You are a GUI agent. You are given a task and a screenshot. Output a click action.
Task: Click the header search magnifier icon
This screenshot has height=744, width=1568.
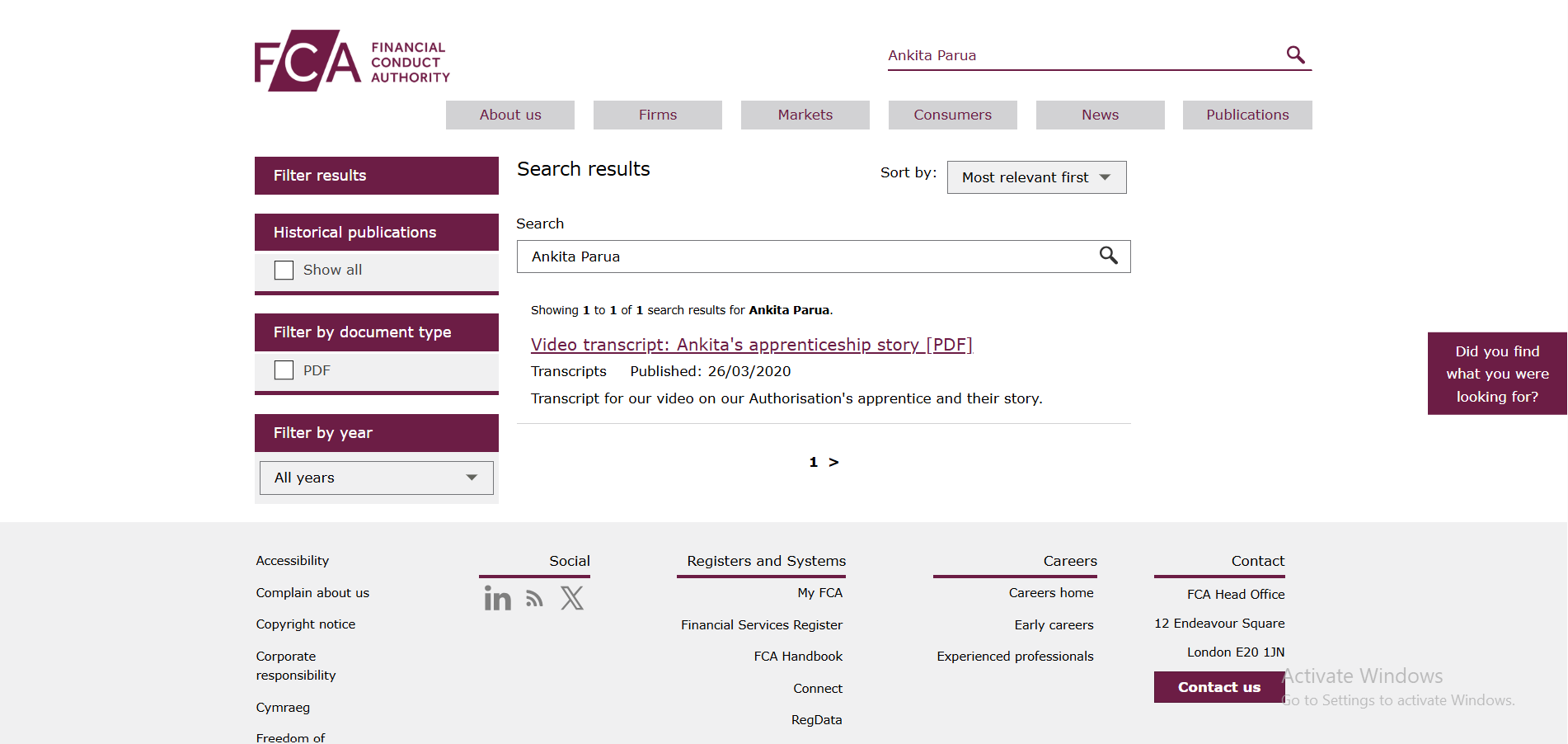1295,54
